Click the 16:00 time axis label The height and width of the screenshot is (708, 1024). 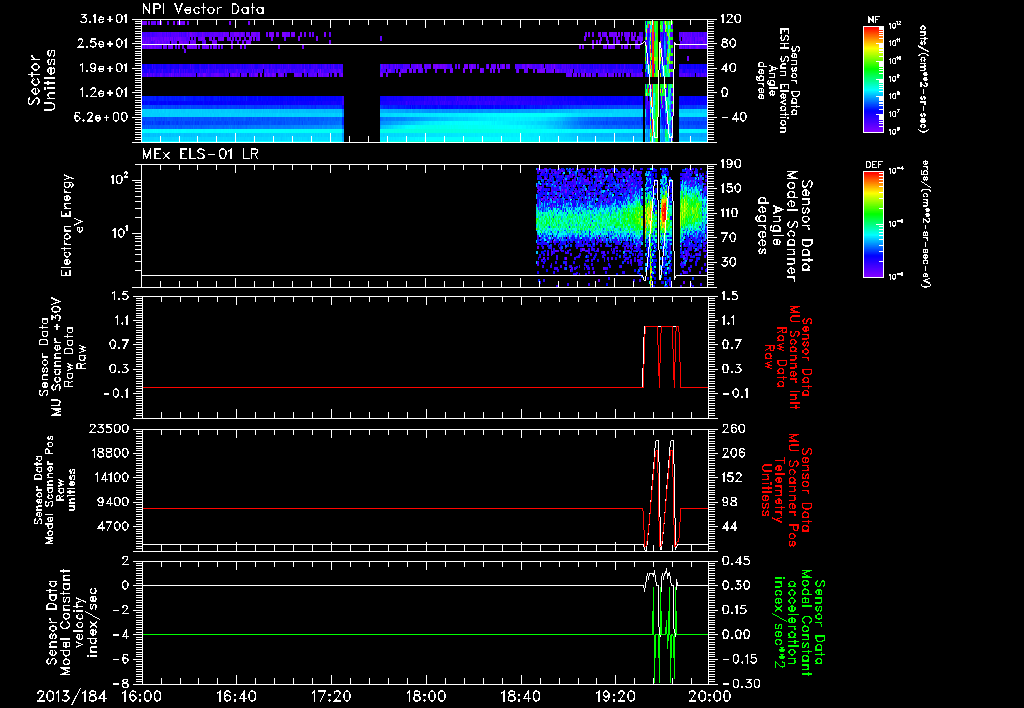tap(142, 696)
